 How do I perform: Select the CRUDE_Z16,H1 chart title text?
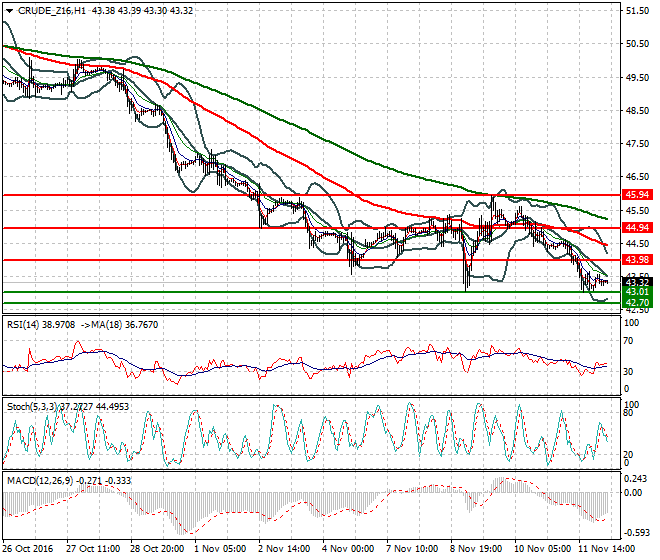52,11
